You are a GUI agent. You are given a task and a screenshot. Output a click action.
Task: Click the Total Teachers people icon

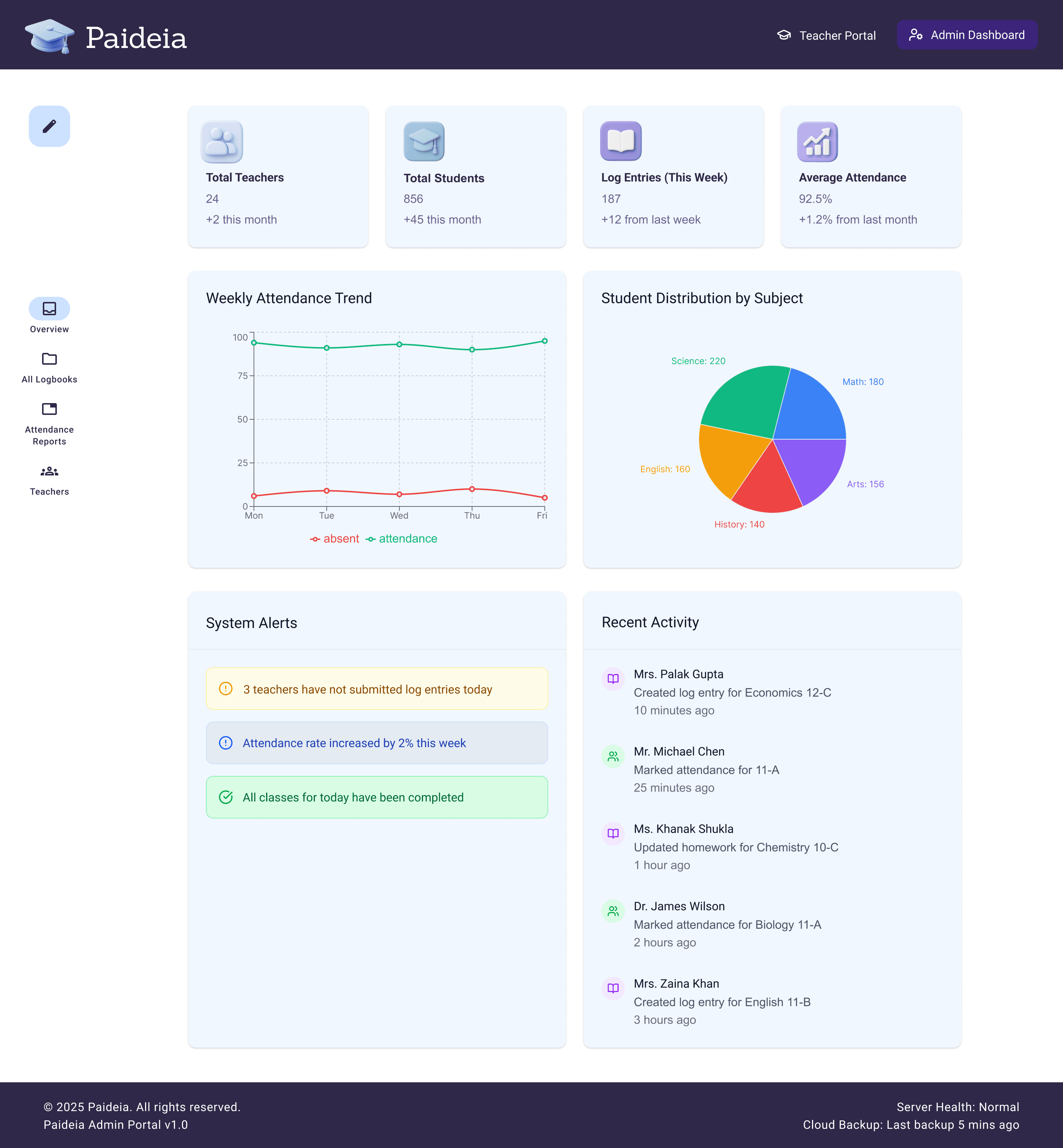[222, 141]
